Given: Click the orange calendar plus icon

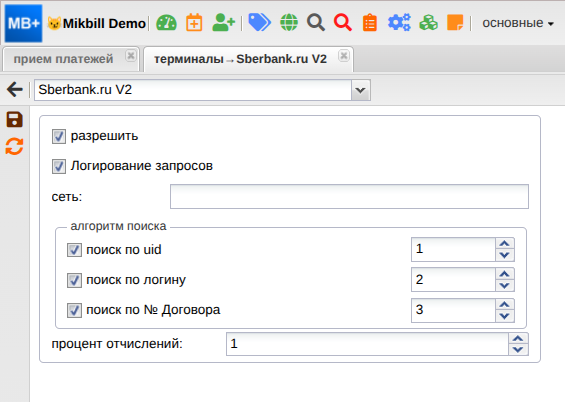Looking at the screenshot, I should click(194, 23).
